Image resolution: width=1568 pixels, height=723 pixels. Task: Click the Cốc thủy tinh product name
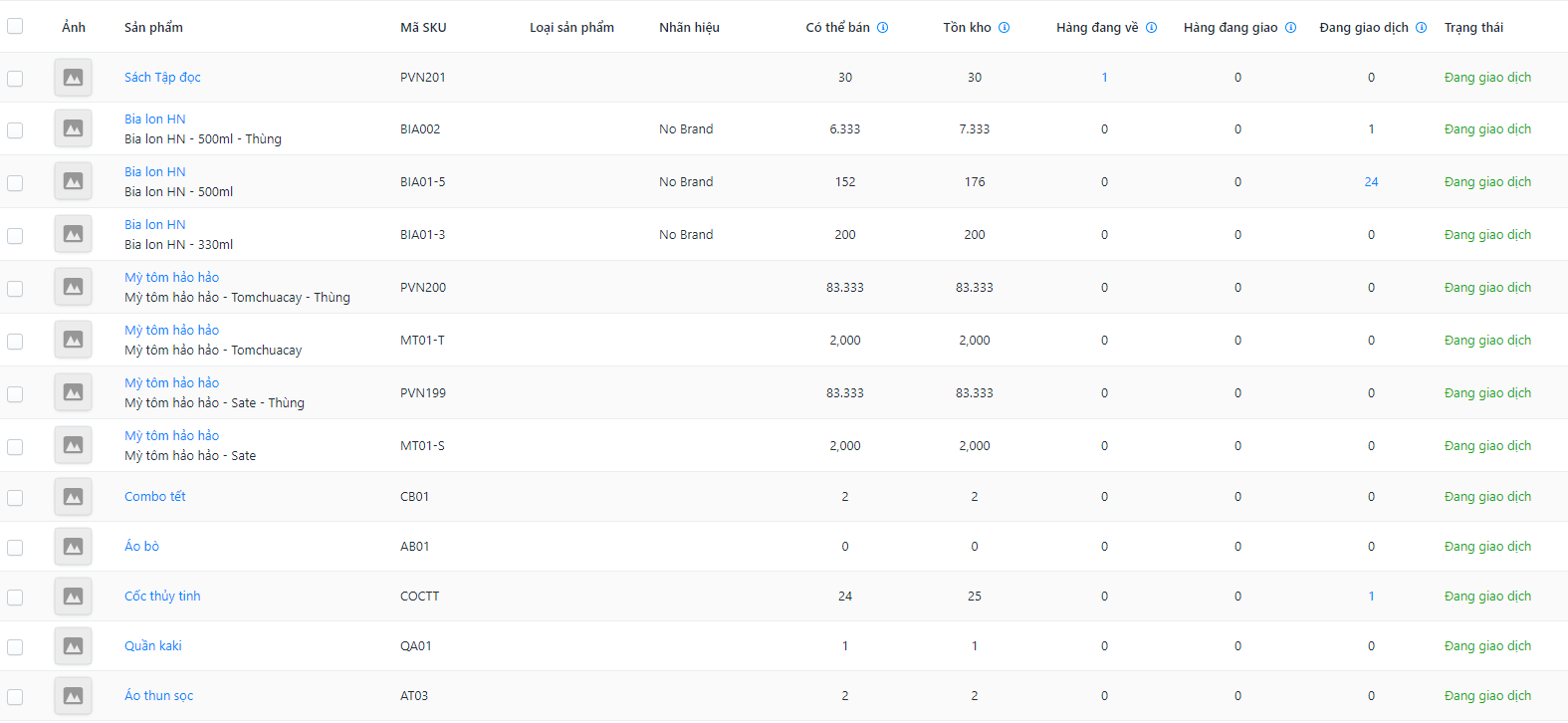(162, 597)
